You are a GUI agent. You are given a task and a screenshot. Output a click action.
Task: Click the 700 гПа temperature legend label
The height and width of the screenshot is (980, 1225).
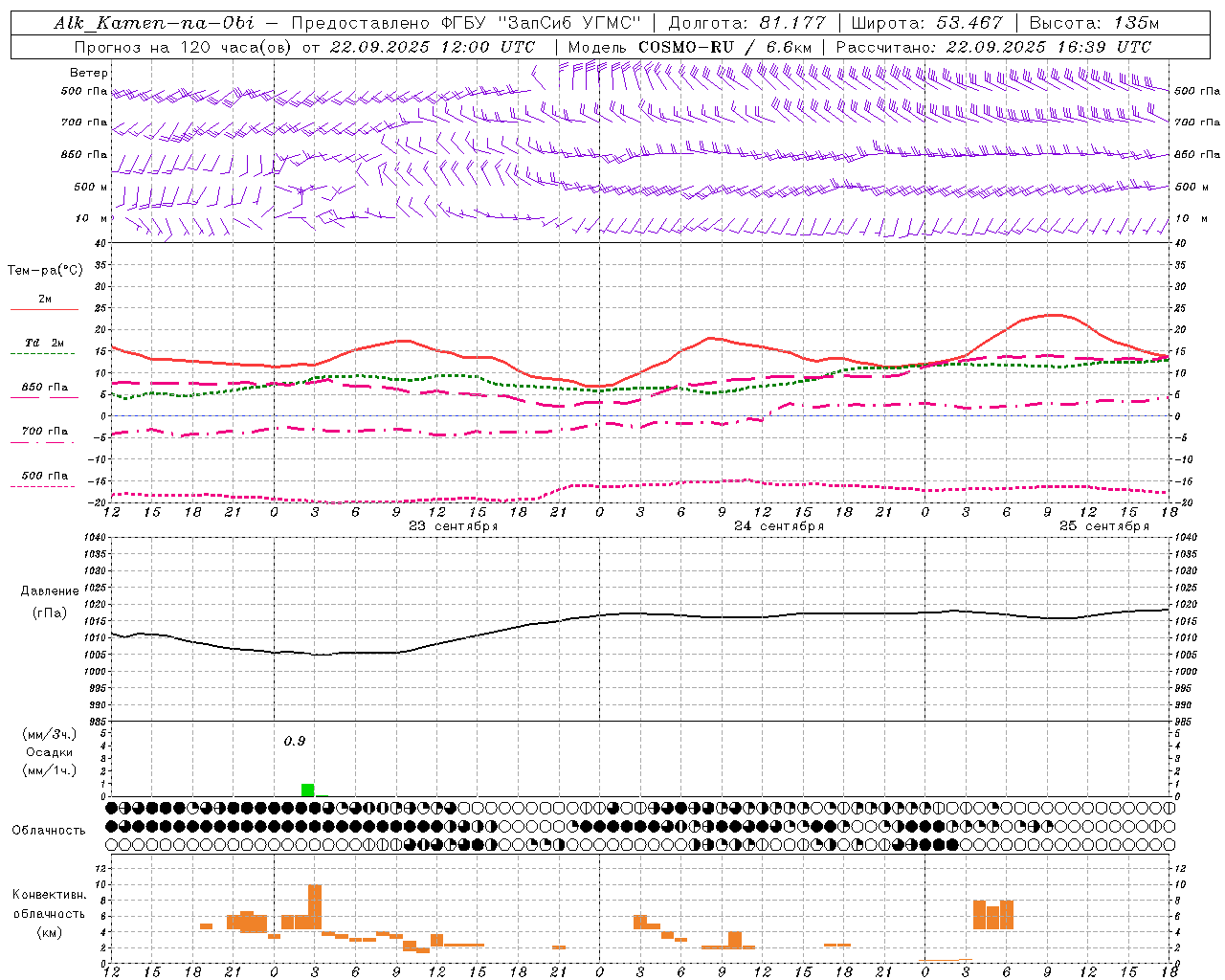click(45, 432)
